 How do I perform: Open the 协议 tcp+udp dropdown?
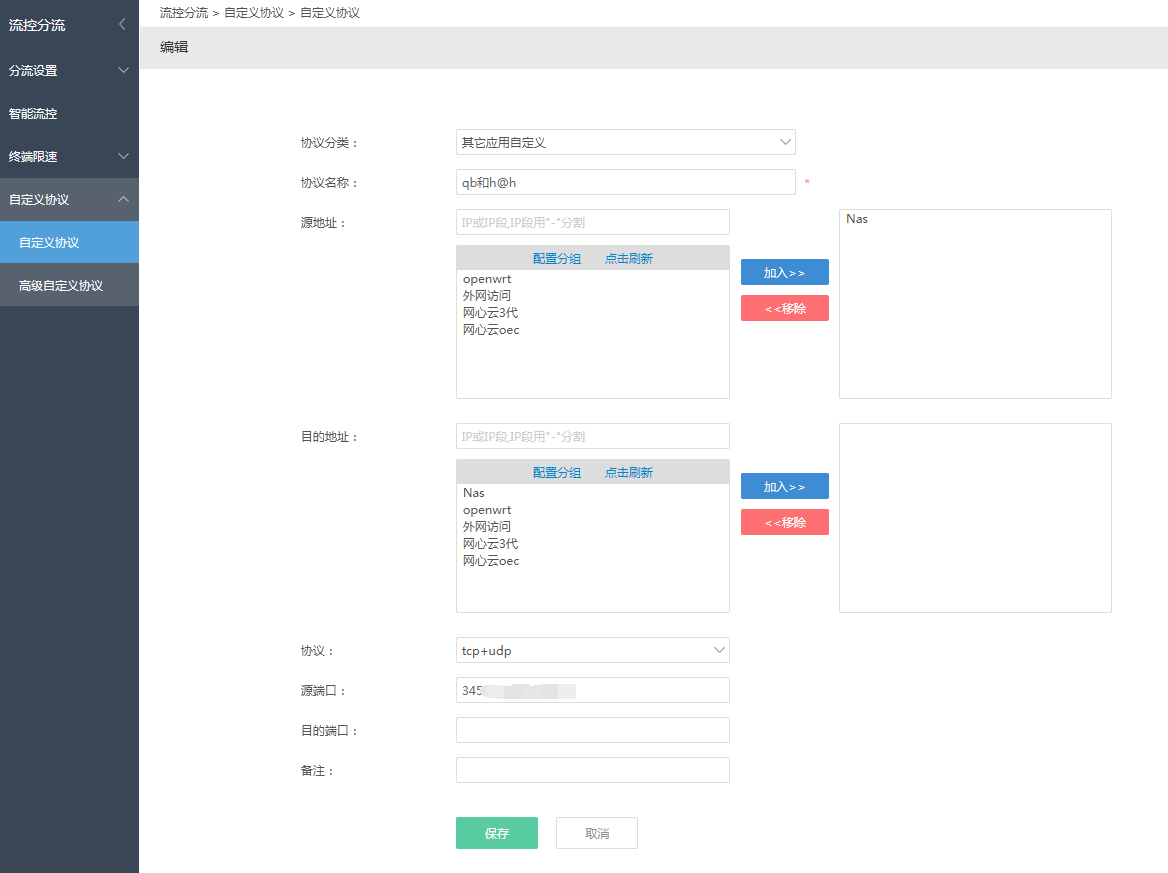[592, 651]
